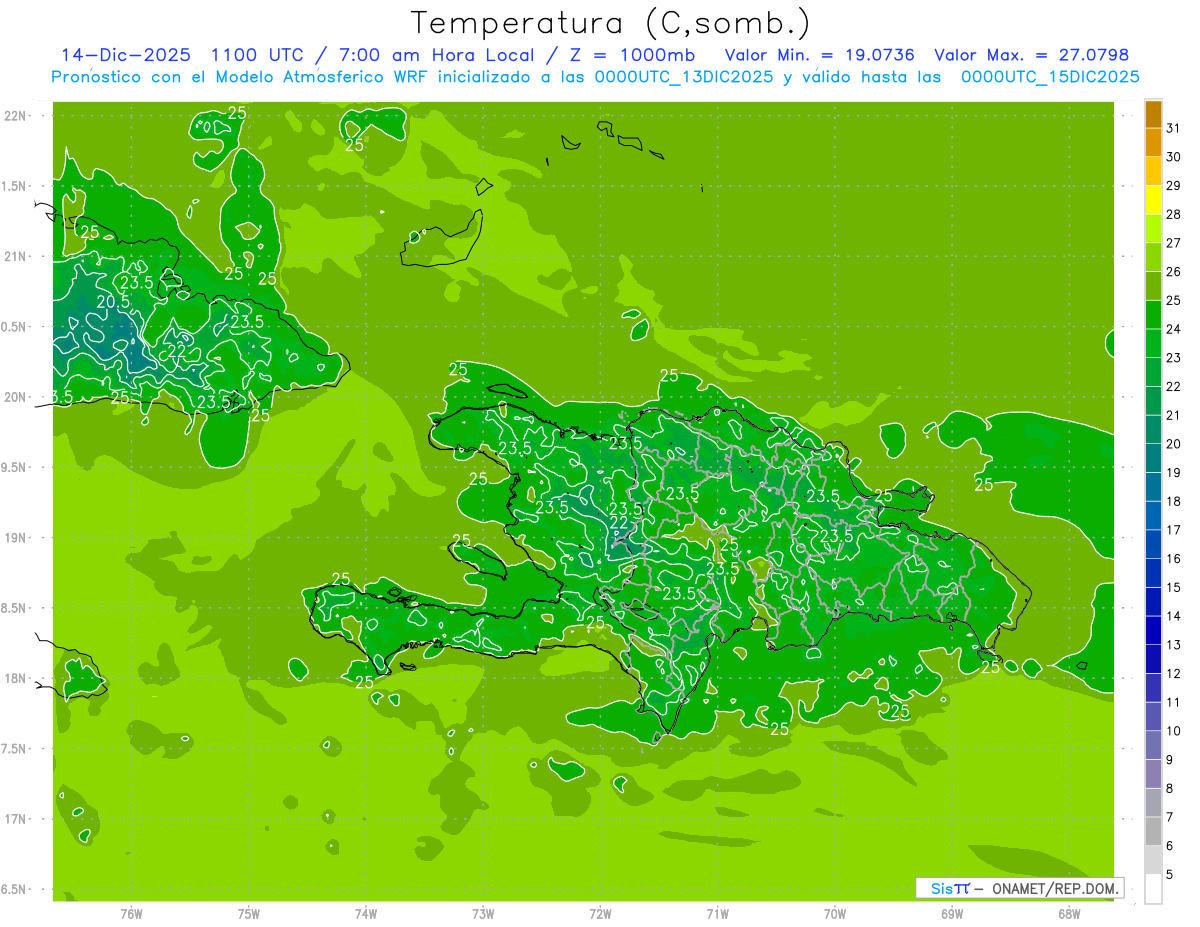
Task: Select the purple legend segment between 9 and 10
Action: (x=1153, y=745)
